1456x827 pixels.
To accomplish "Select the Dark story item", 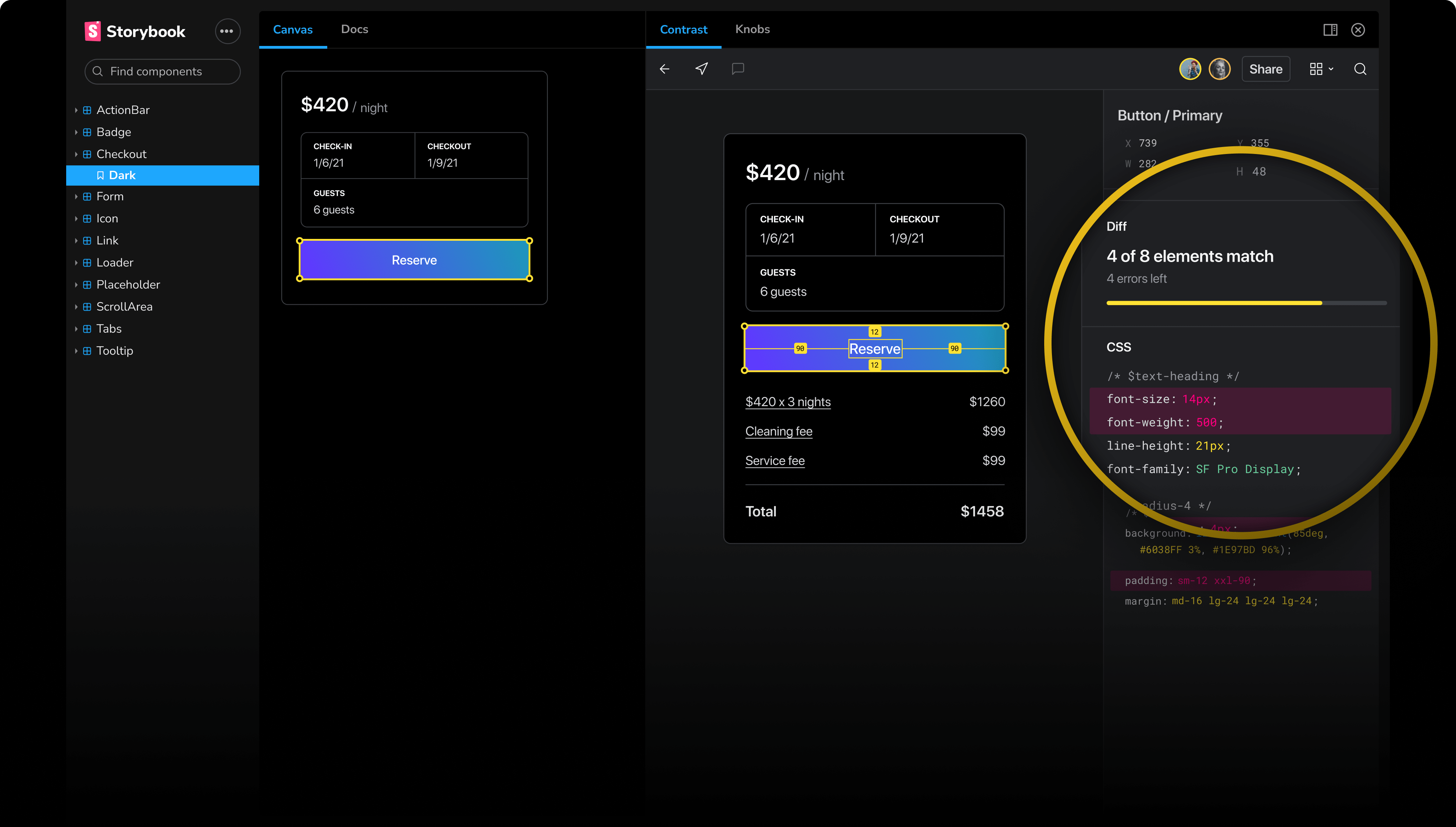I will [122, 175].
